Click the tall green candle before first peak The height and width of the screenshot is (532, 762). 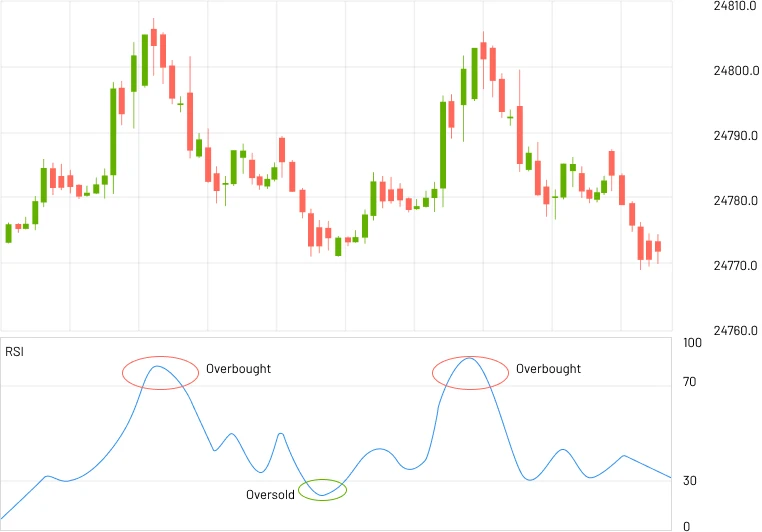[x=113, y=130]
